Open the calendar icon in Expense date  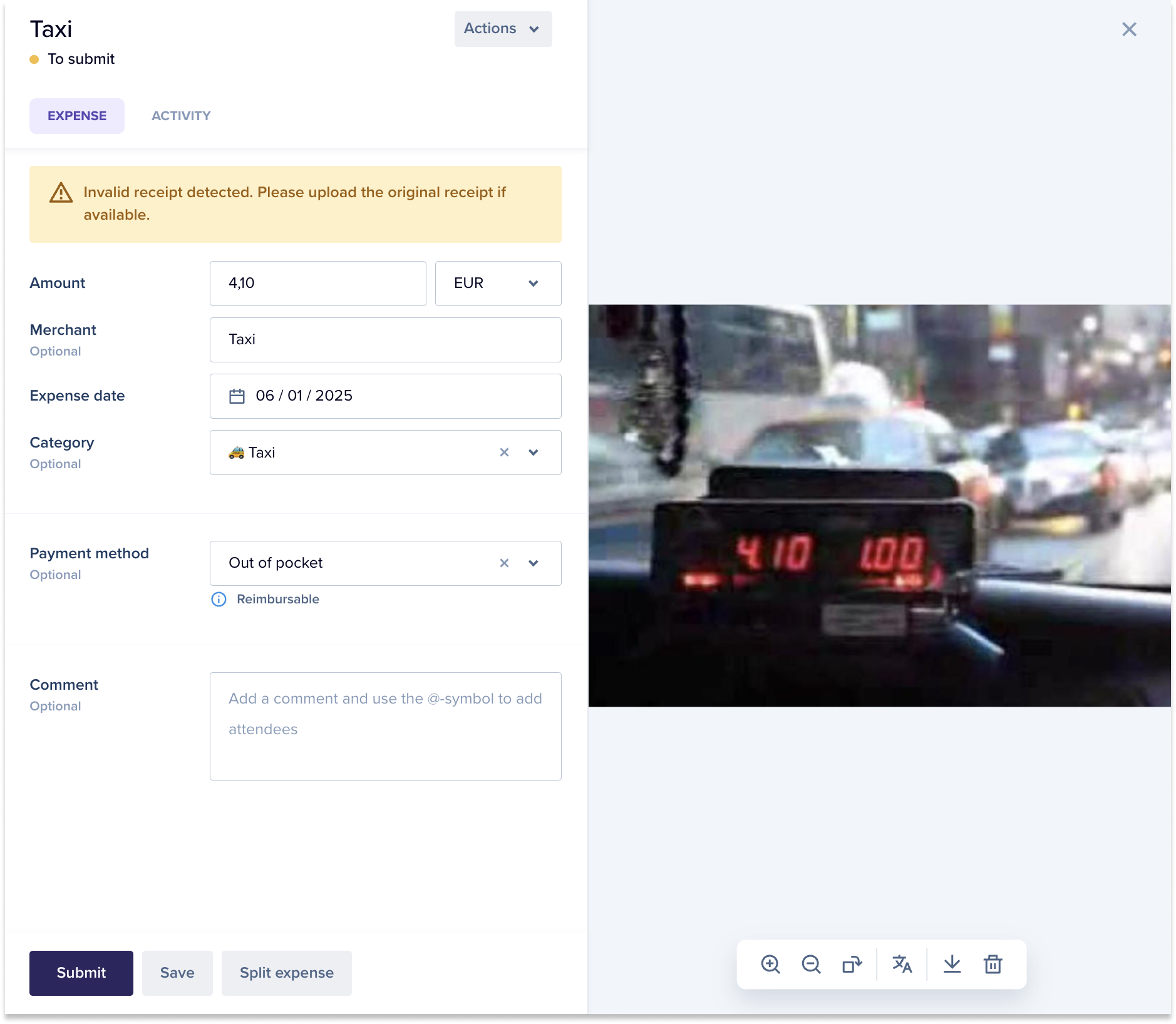[x=237, y=396]
